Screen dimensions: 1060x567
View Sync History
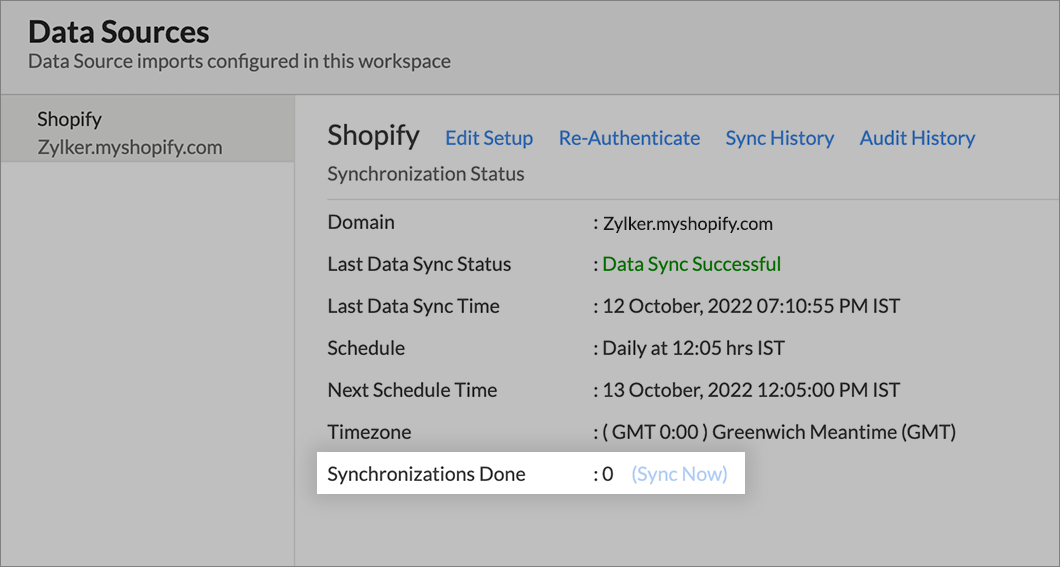(779, 138)
